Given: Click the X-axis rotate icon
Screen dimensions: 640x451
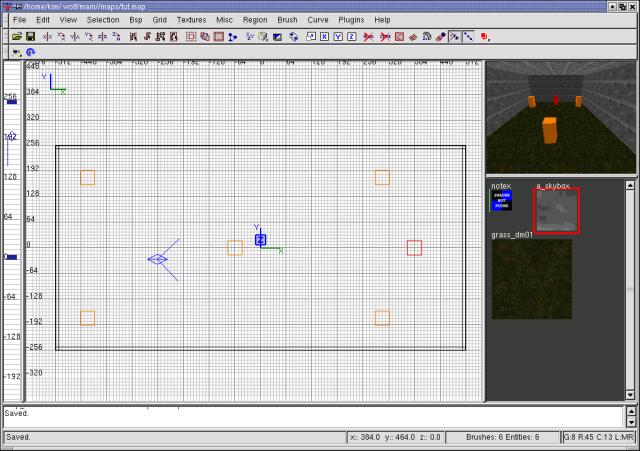Looking at the screenshot, I should tap(61, 37).
